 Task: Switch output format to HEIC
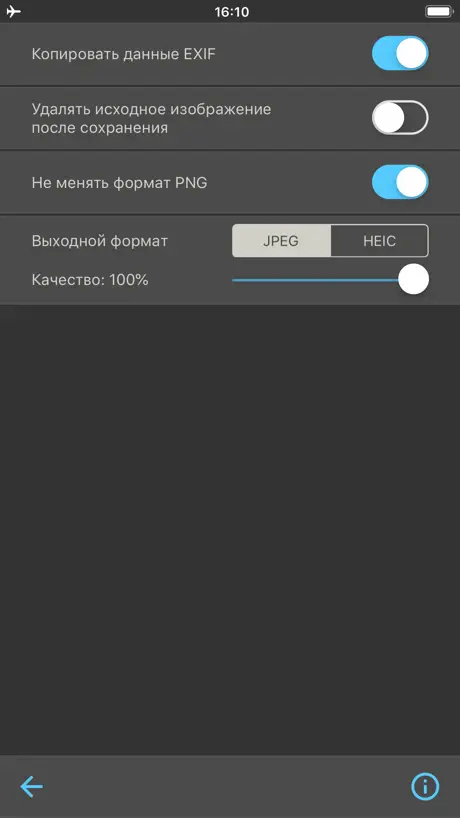click(x=380, y=240)
